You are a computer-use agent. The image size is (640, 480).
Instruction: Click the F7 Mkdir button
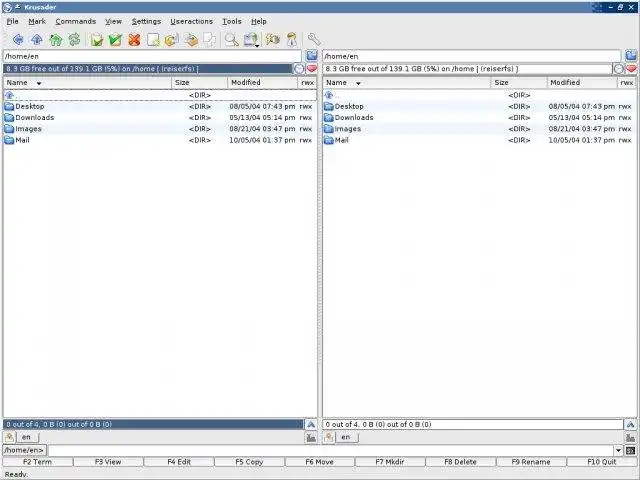(390, 462)
